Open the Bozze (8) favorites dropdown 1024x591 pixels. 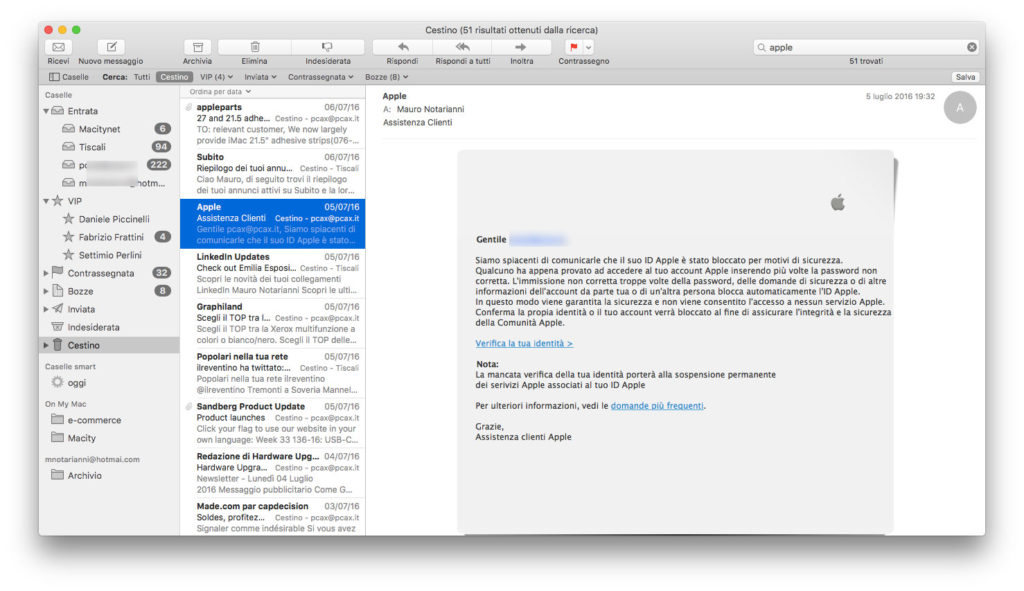[x=387, y=77]
